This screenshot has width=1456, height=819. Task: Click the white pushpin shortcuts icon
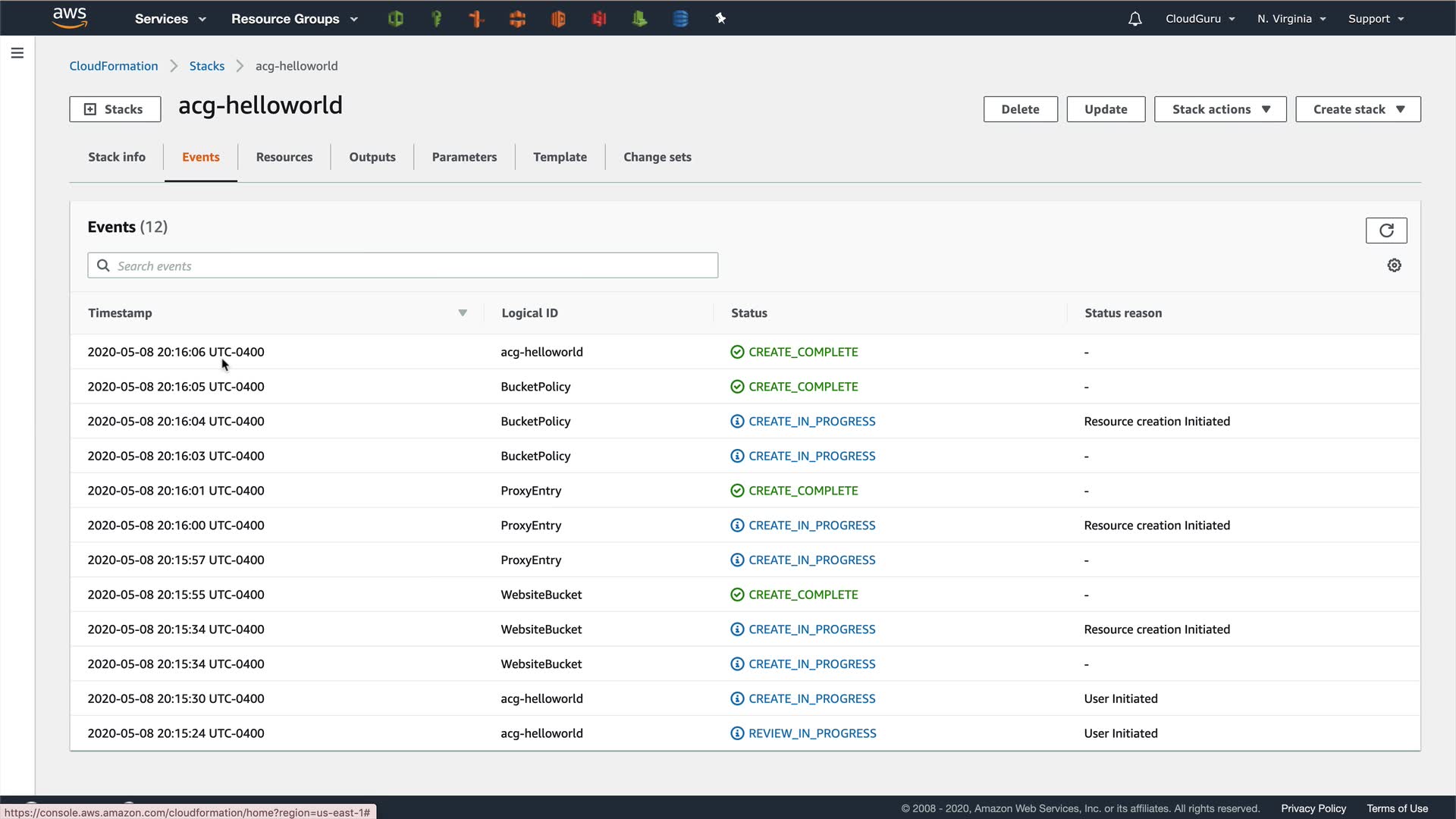[720, 19]
